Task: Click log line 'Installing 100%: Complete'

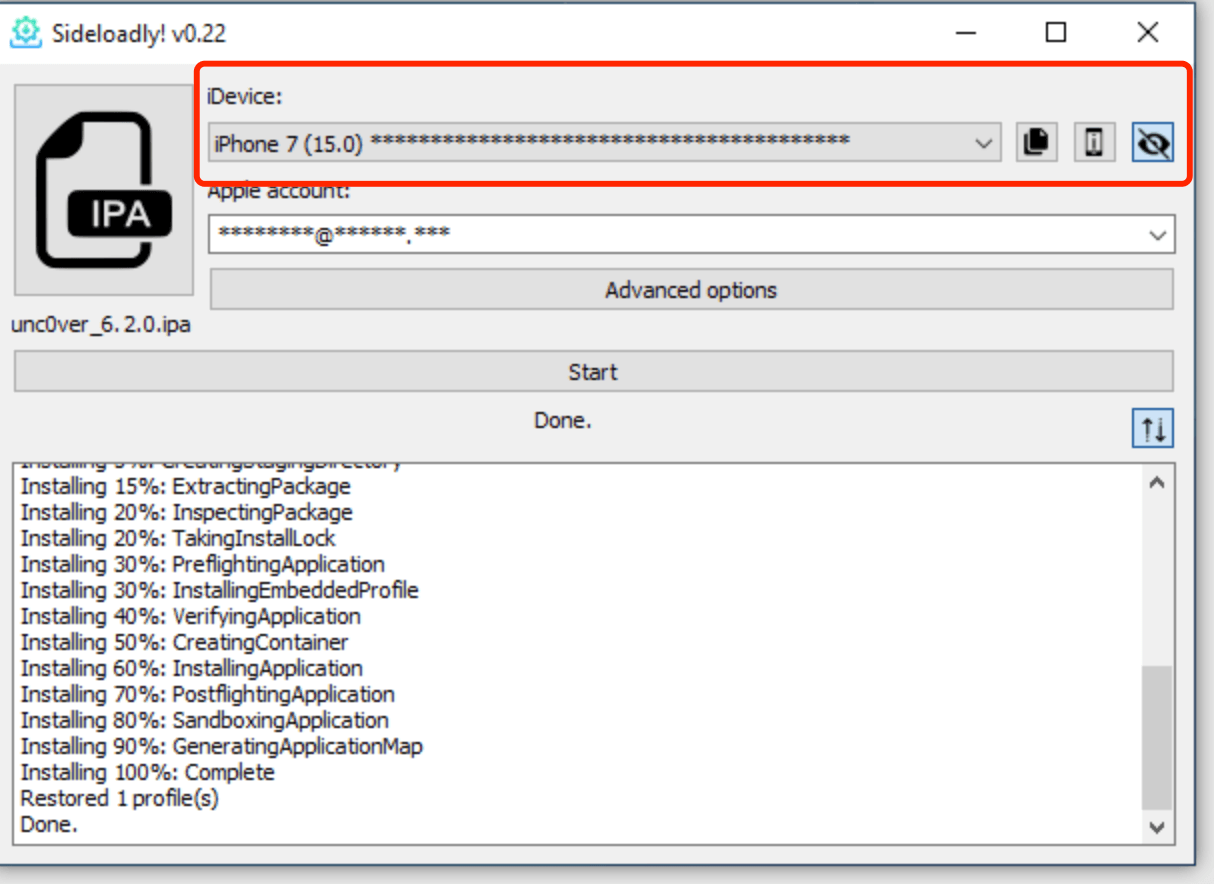Action: click(148, 773)
